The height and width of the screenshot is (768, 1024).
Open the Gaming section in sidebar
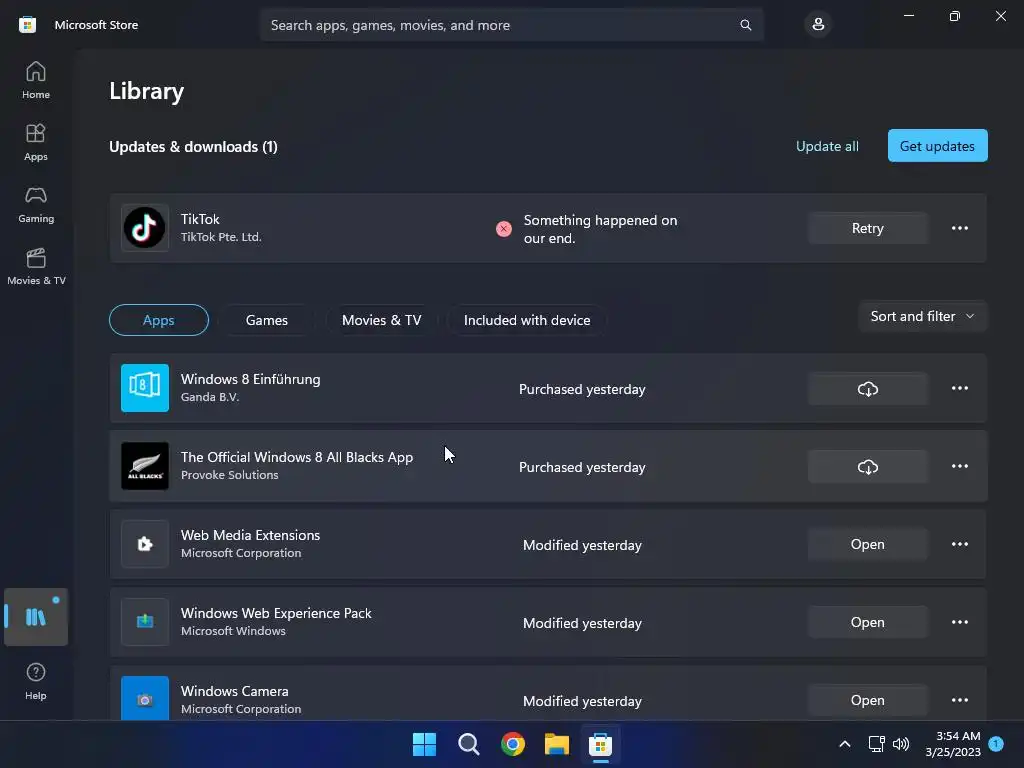pyautogui.click(x=36, y=204)
